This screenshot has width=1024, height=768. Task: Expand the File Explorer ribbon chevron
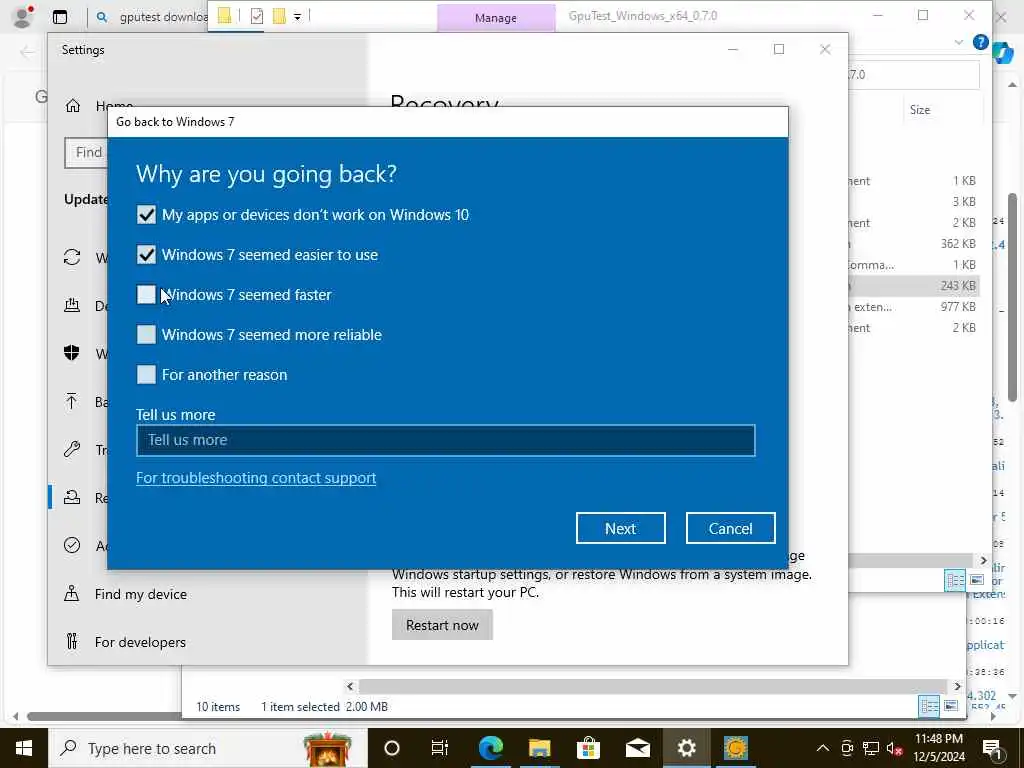(x=958, y=42)
